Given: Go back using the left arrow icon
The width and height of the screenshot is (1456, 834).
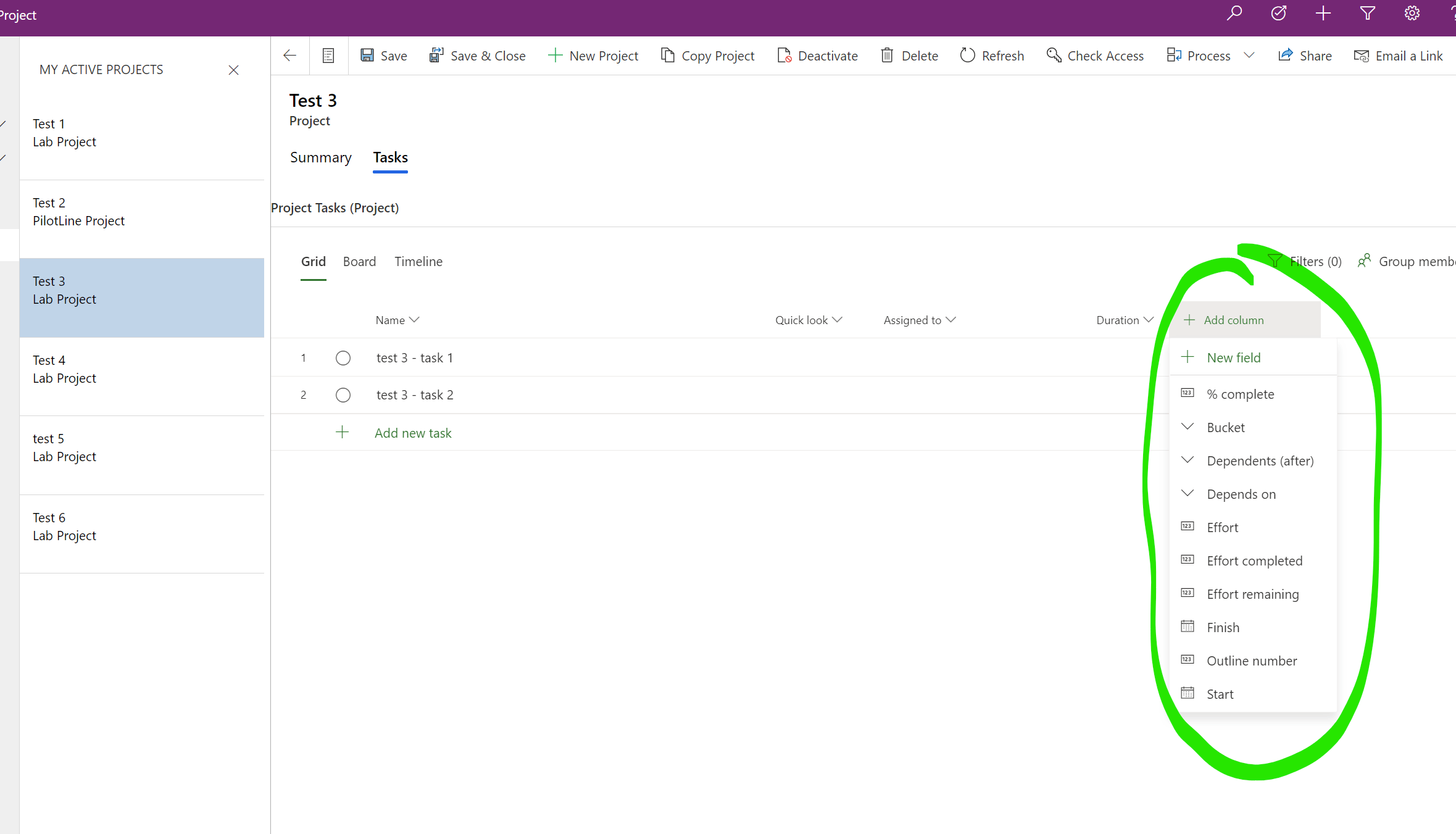Looking at the screenshot, I should (289, 56).
